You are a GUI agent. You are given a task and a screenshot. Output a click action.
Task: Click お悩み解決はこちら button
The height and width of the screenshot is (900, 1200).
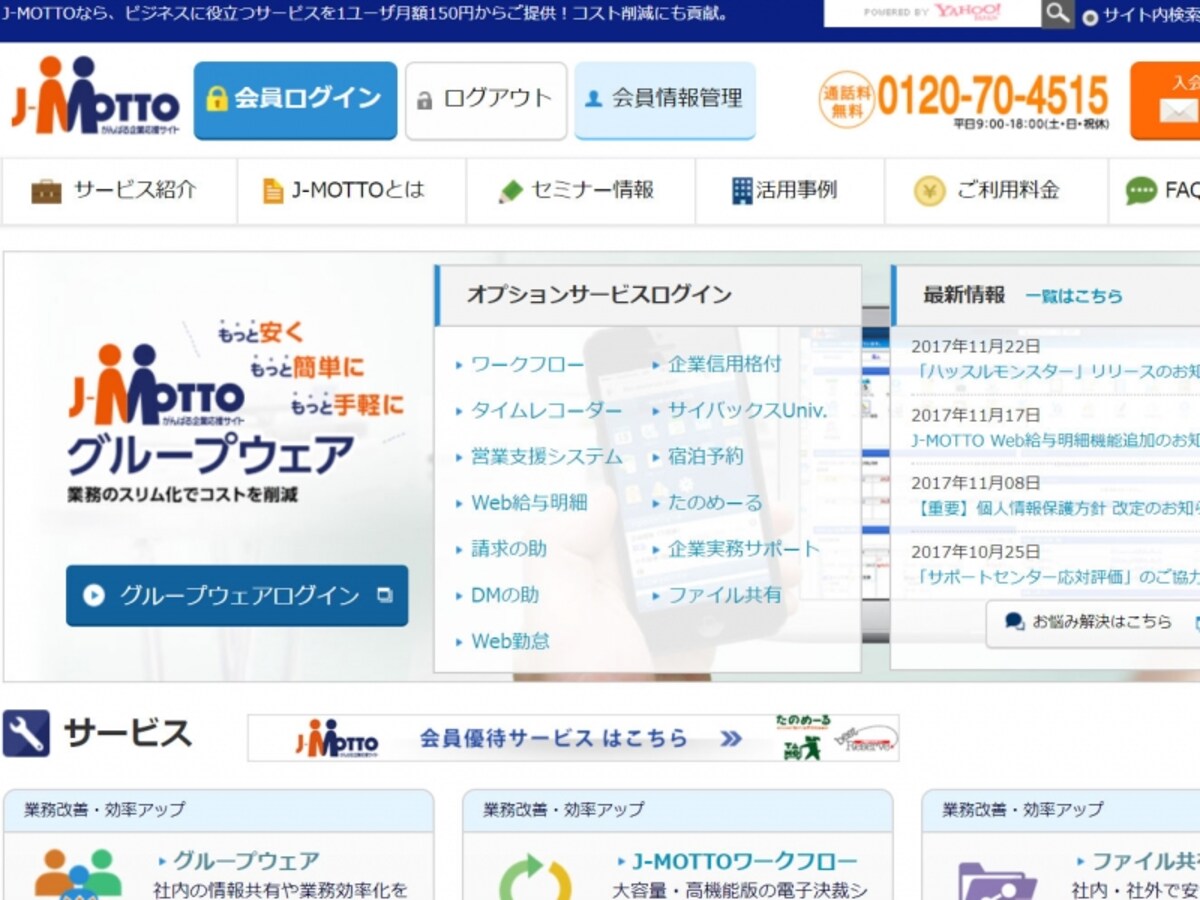pos(1093,623)
